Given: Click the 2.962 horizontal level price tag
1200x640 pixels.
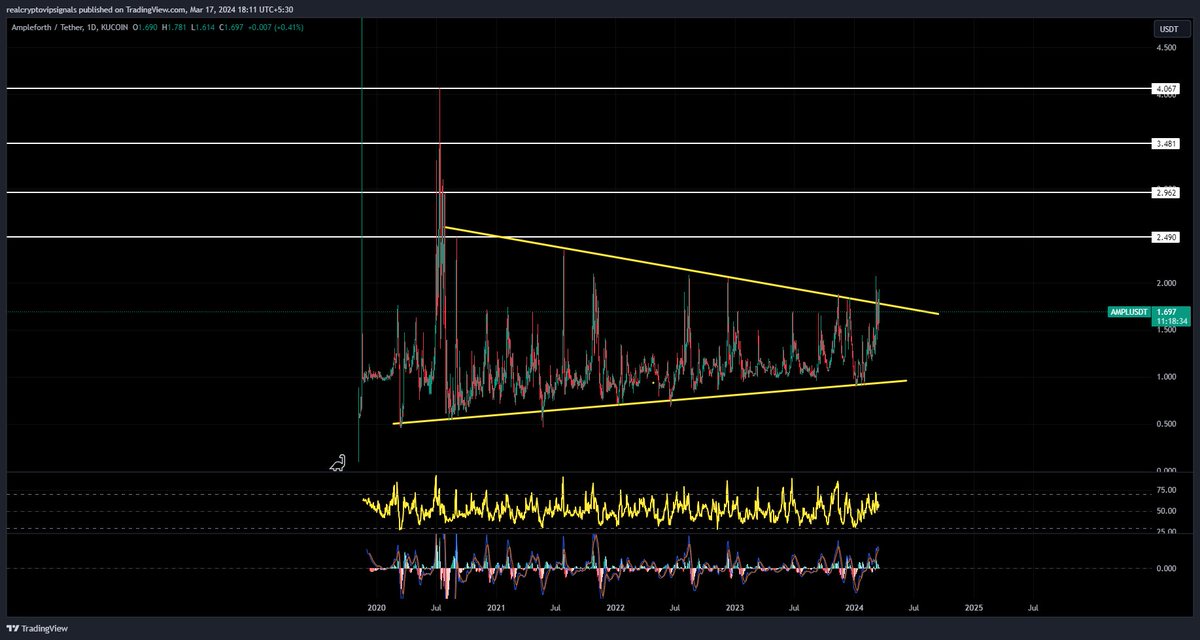Looking at the screenshot, I should 1166,191.
